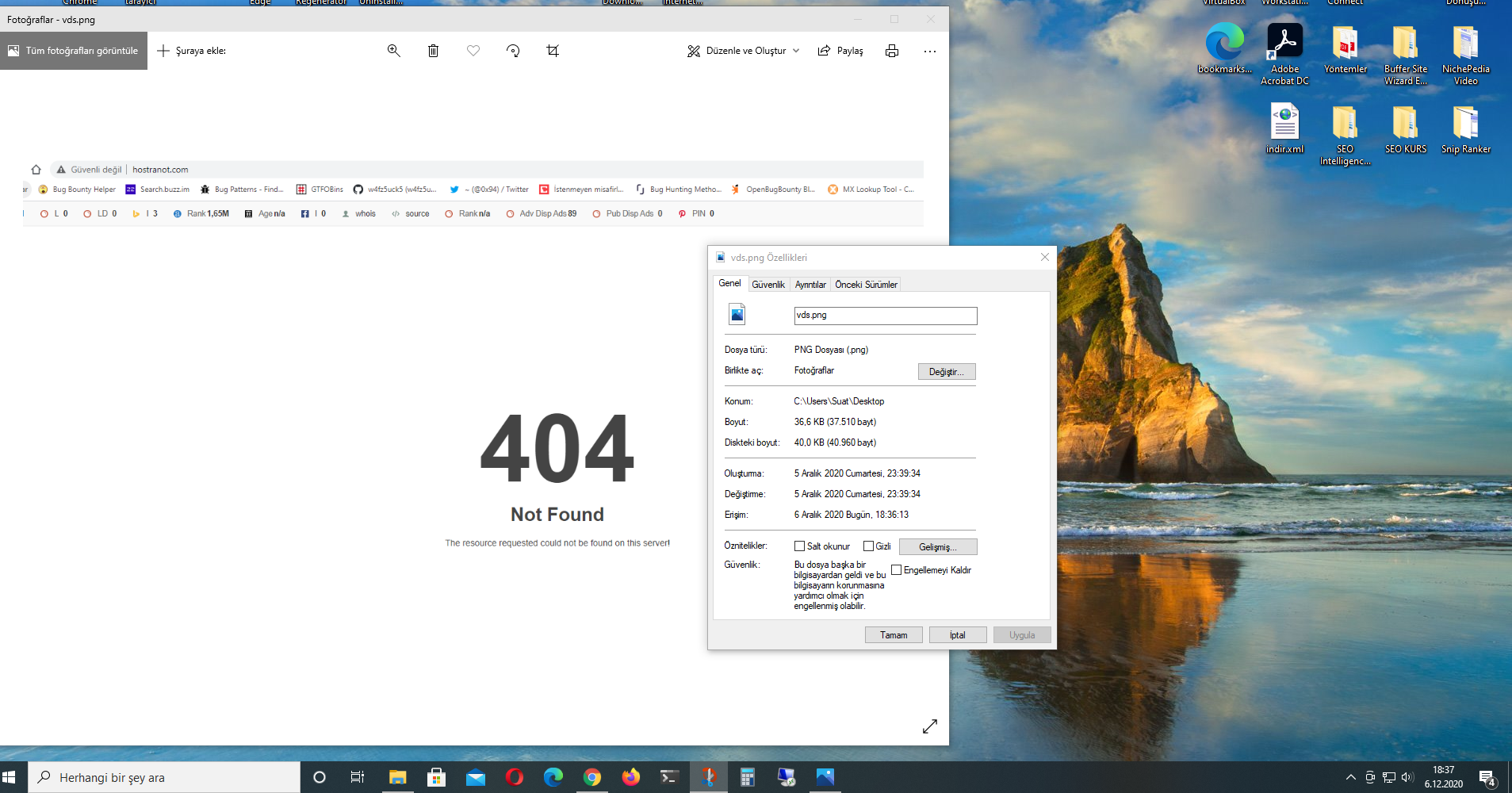Click the disk size value 40,0 KB (40.960 bayt)
The width and height of the screenshot is (1512, 793).
tap(835, 442)
